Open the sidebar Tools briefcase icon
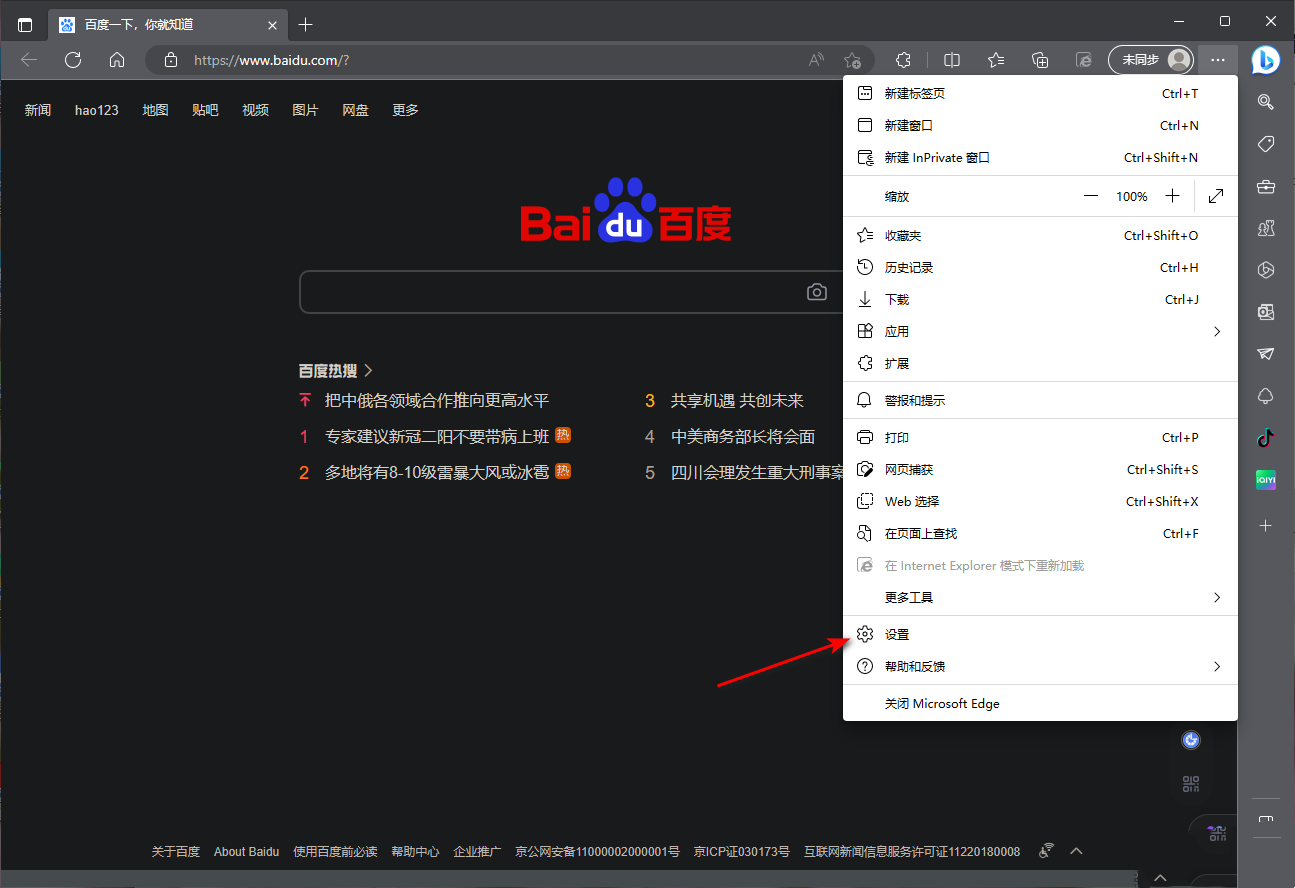The width and height of the screenshot is (1295, 888). click(x=1265, y=186)
